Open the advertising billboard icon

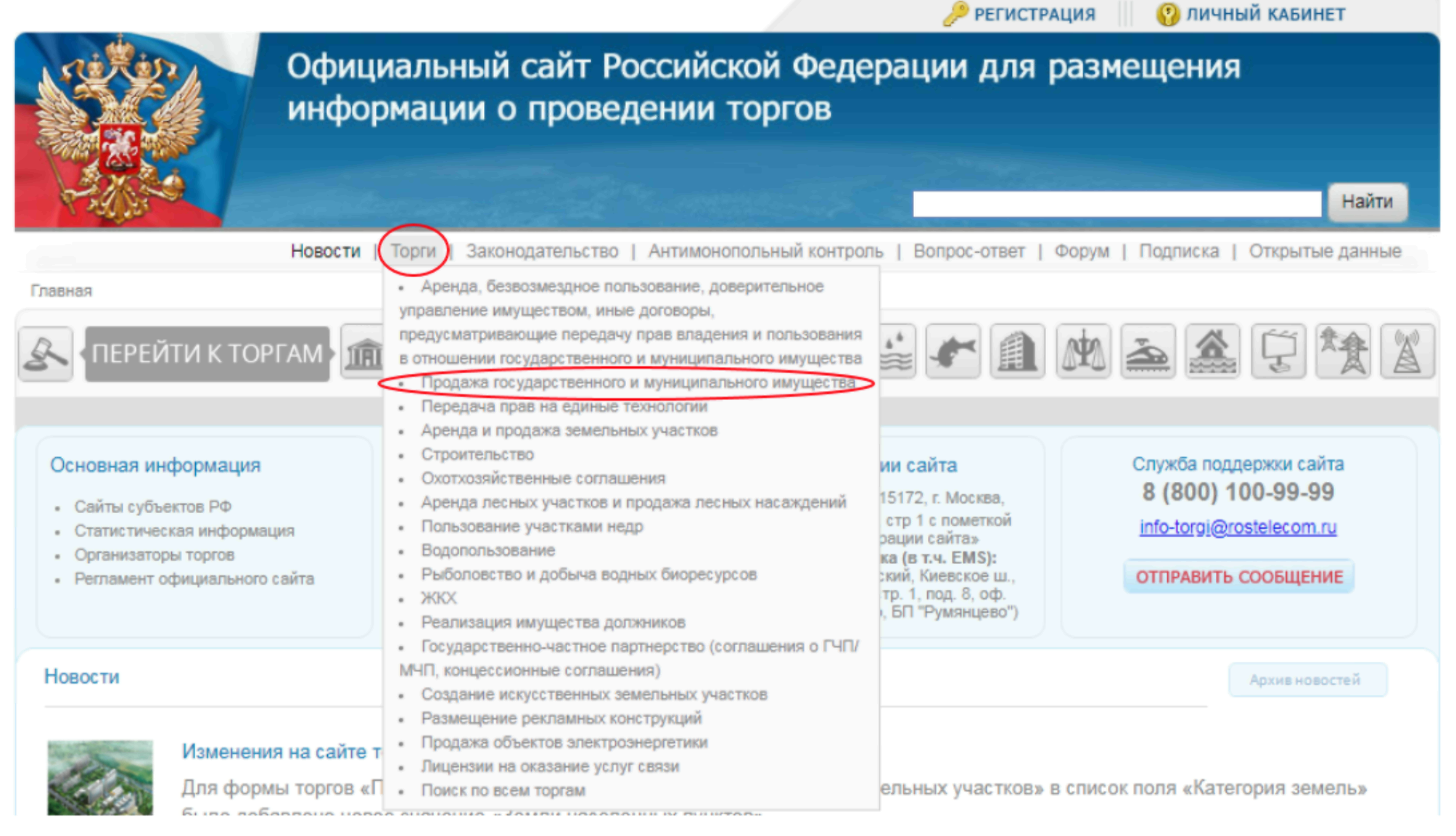1278,352
